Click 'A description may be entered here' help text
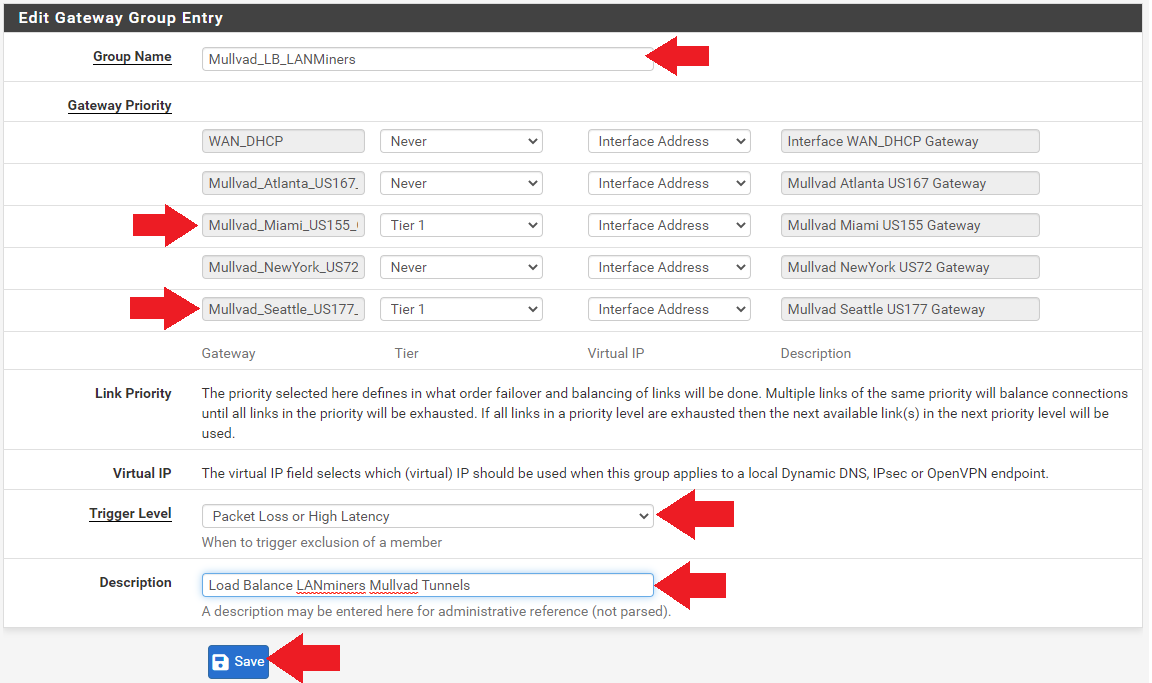The image size is (1152, 683). click(436, 611)
